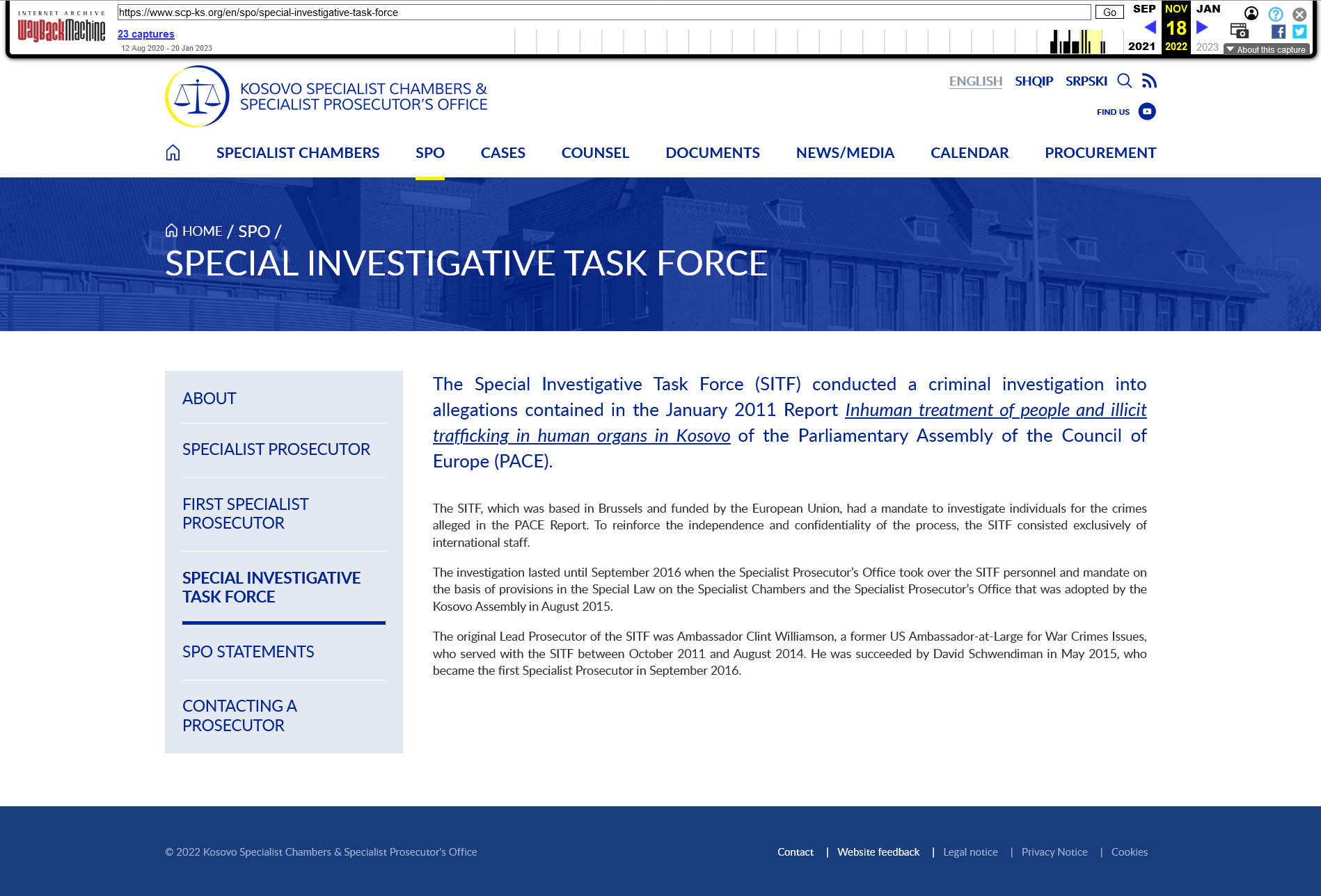
Task: Open SPO Statements in the sidebar
Action: (x=248, y=652)
